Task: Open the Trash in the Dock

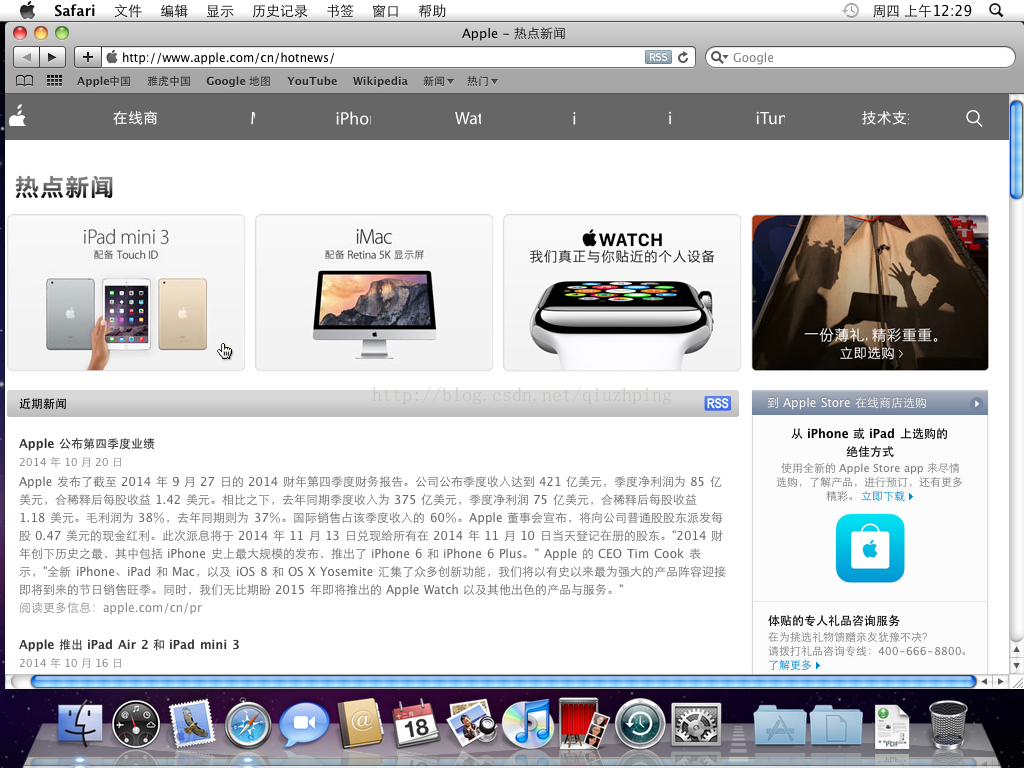Action: coord(948,725)
